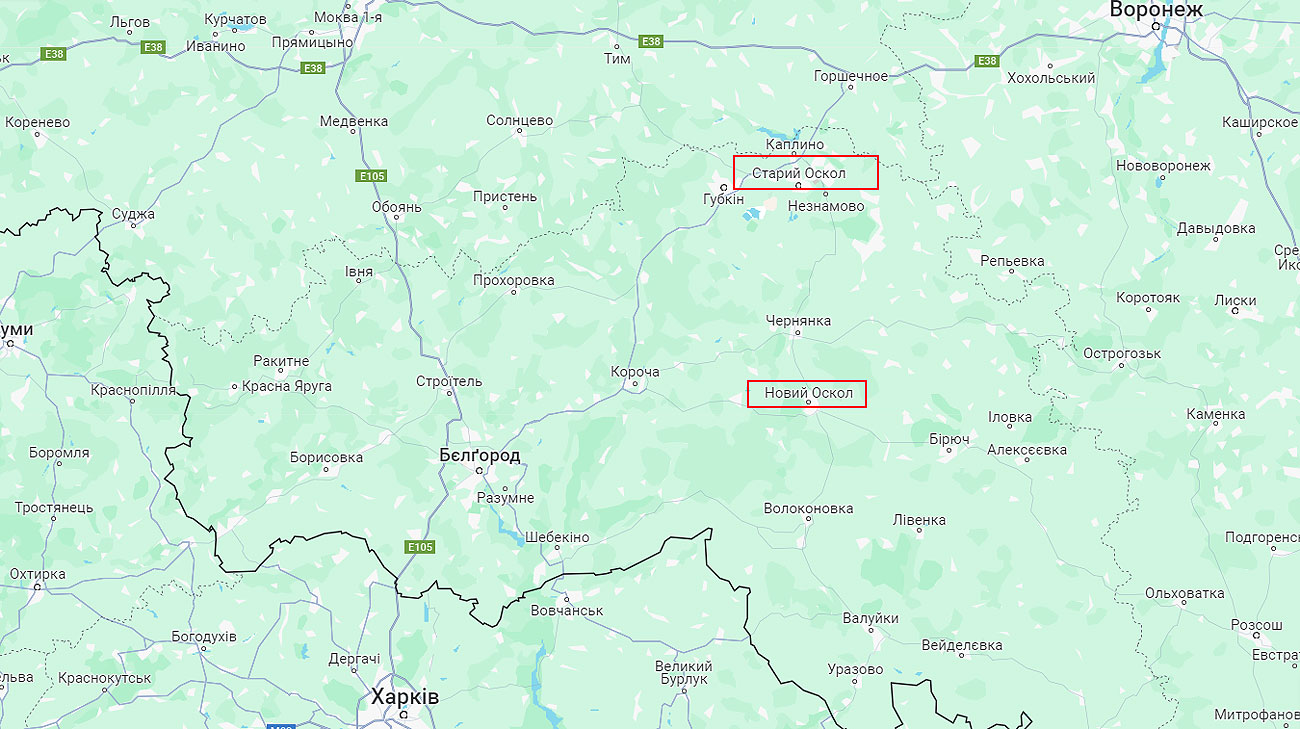Click the Валуйки town label
This screenshot has height=729, width=1300.
(870, 618)
